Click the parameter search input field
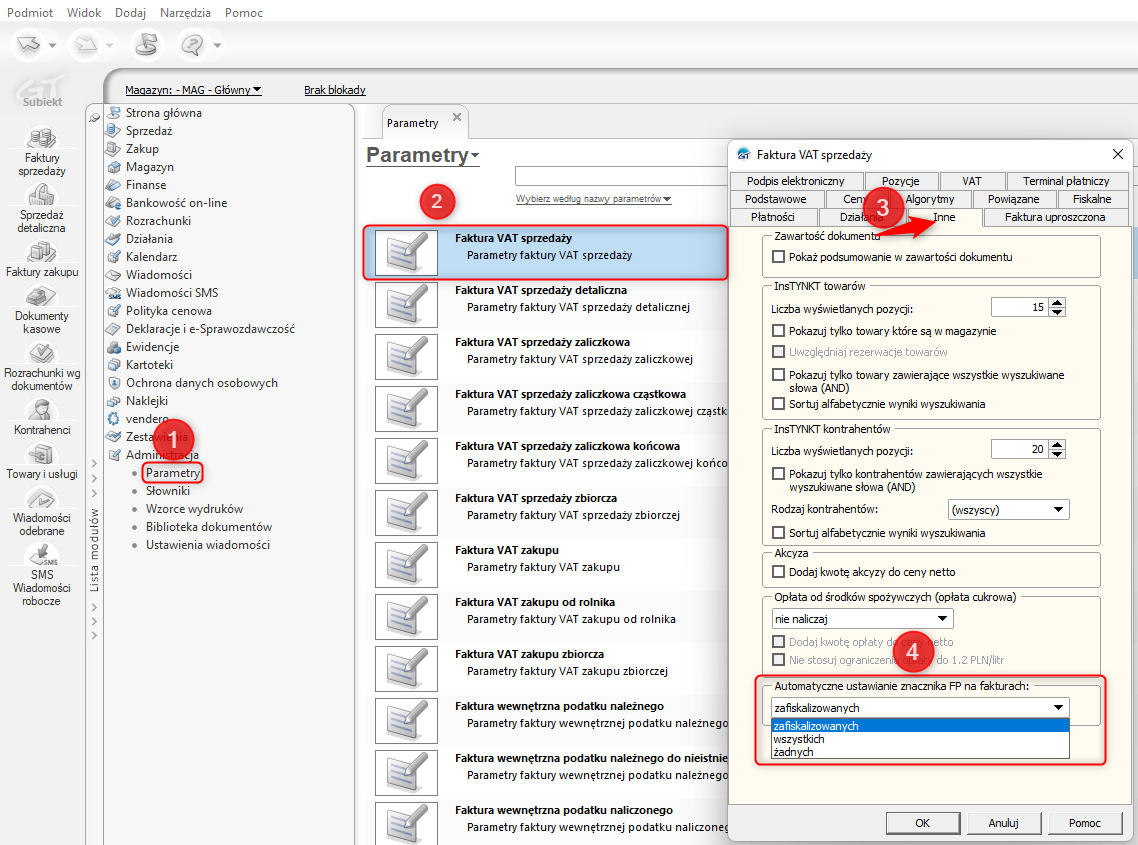This screenshot has height=845, width=1138. pos(622,176)
